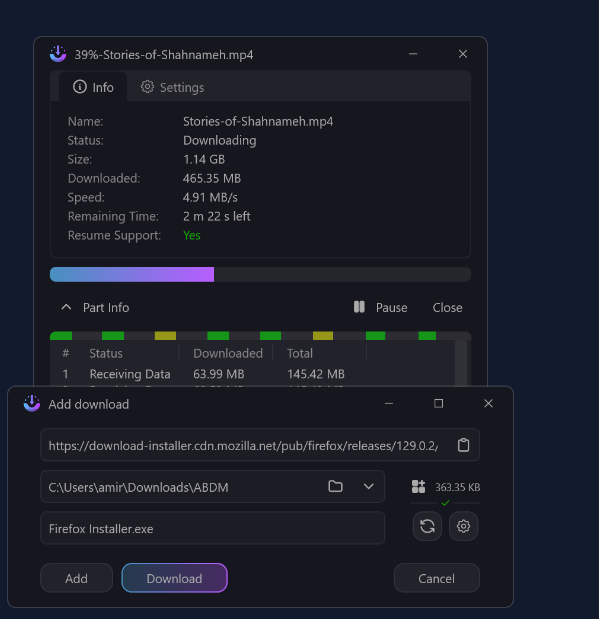Click the 363.35 KB file size label
Viewport: 599px width, 619px height.
[457, 487]
